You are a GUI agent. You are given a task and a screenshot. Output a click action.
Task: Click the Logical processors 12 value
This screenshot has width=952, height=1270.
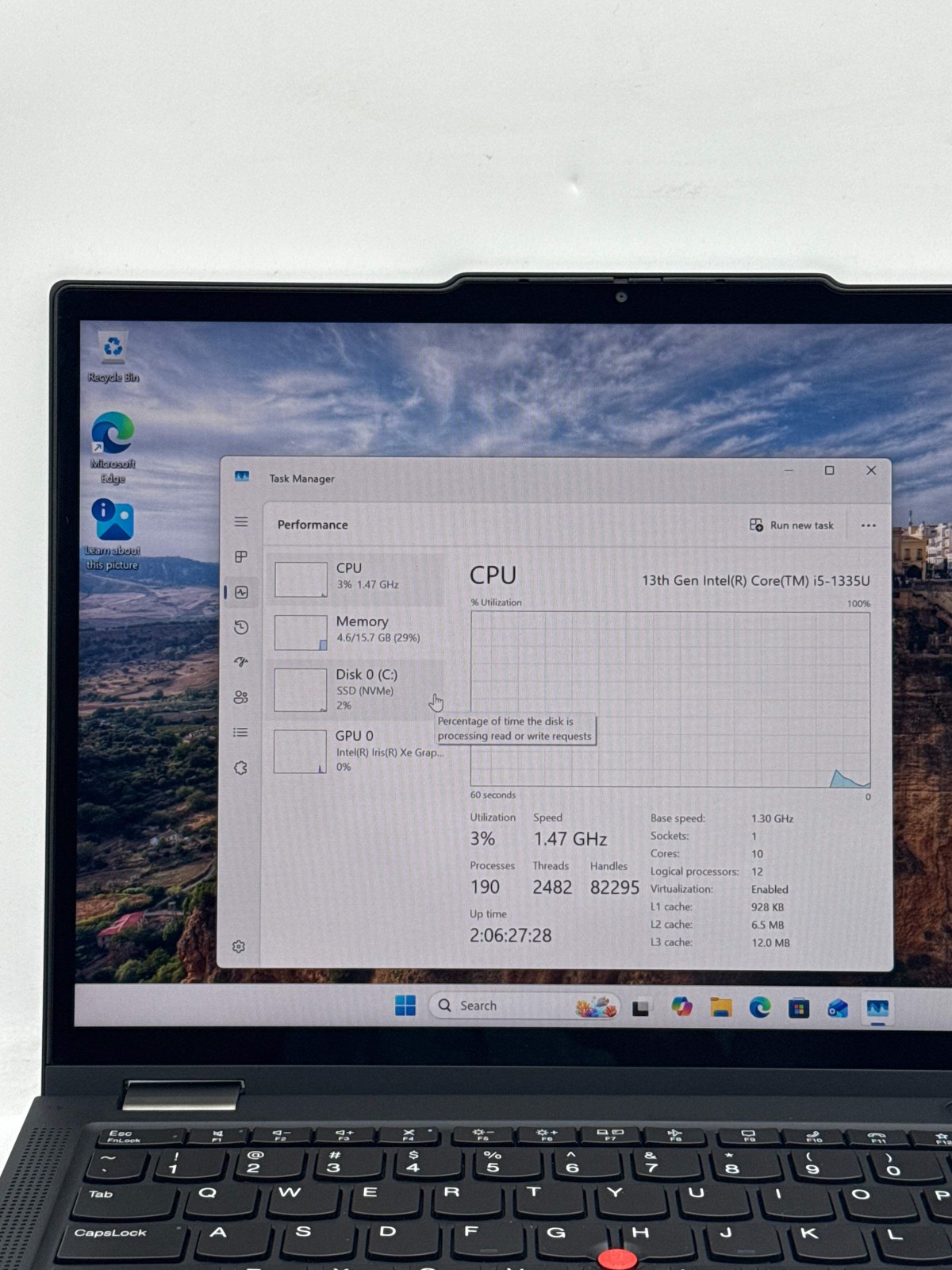757,872
